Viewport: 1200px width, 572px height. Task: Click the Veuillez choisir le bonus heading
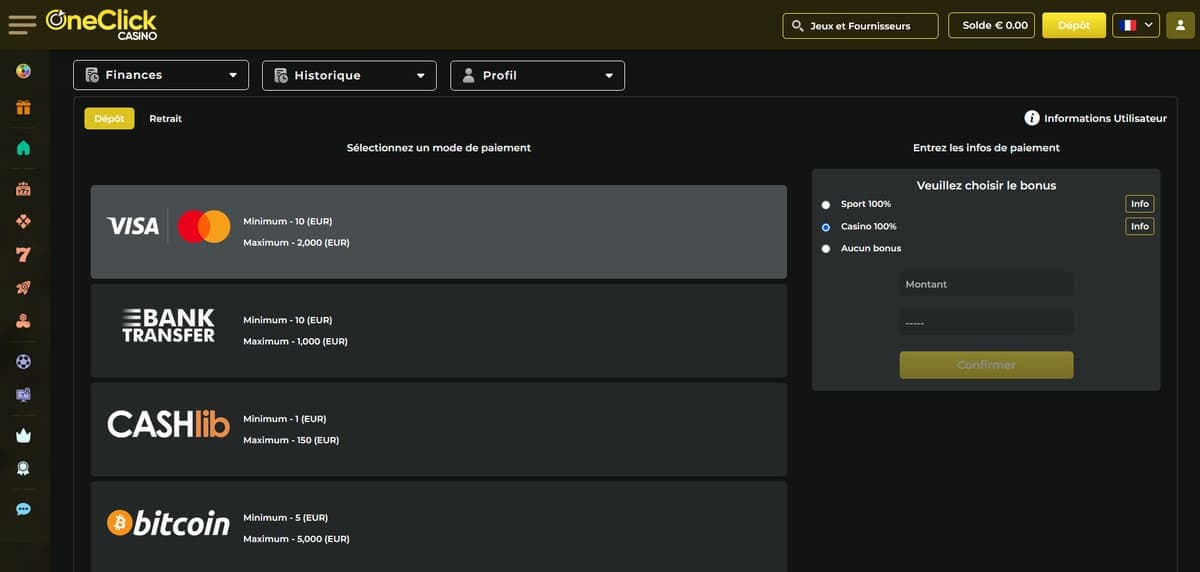986,185
